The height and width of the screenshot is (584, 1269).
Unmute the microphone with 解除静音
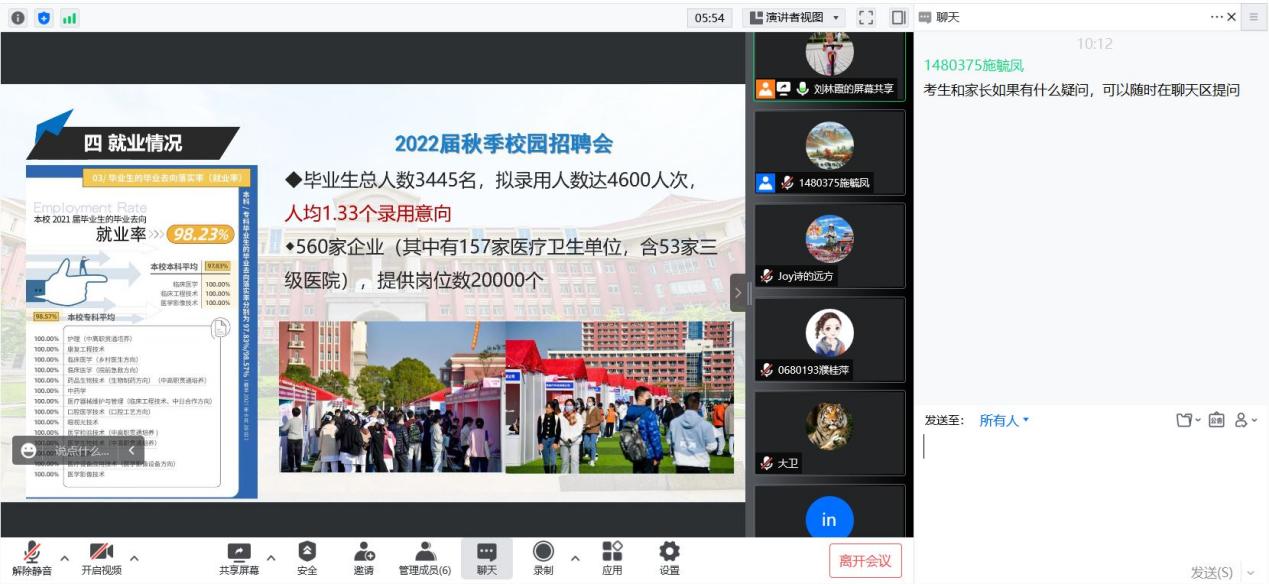[x=32, y=558]
